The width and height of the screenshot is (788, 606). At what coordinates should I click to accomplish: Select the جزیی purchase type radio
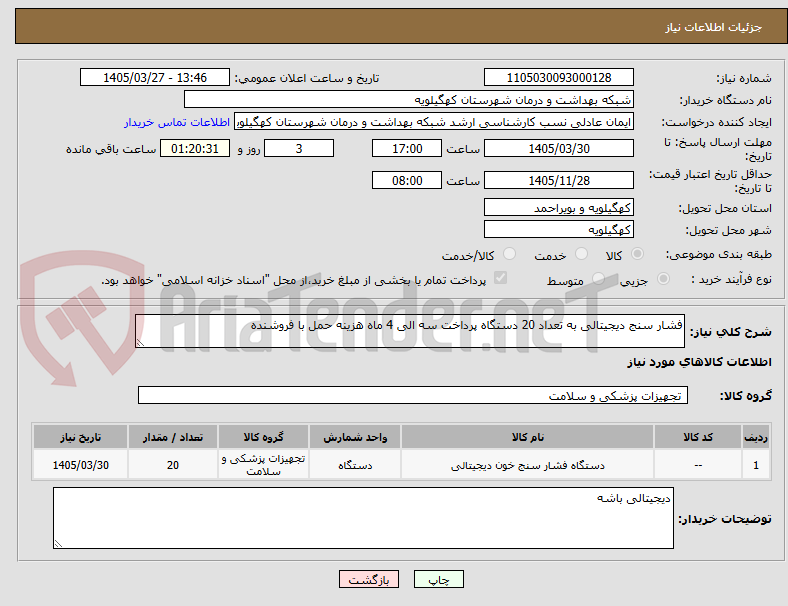tap(663, 278)
